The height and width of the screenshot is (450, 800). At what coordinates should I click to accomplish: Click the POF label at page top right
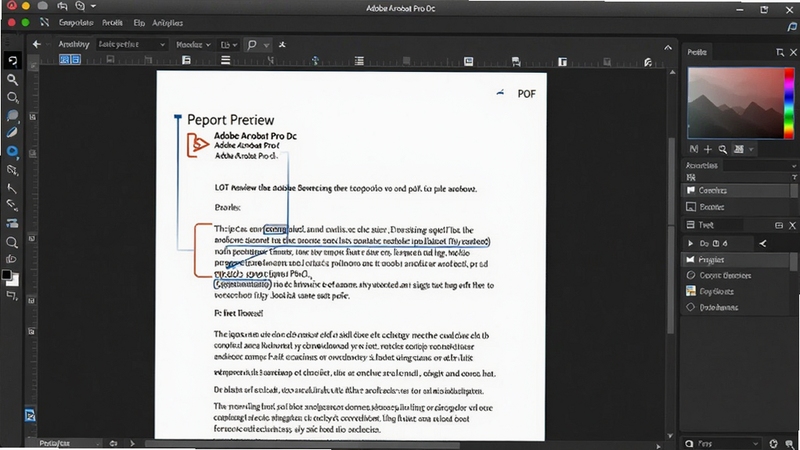(x=527, y=94)
